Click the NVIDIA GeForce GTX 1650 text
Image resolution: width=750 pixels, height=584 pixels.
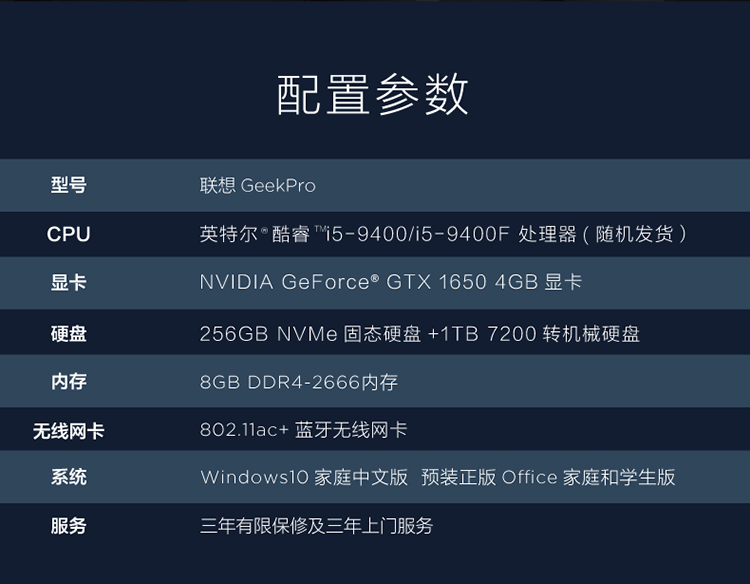tap(343, 282)
